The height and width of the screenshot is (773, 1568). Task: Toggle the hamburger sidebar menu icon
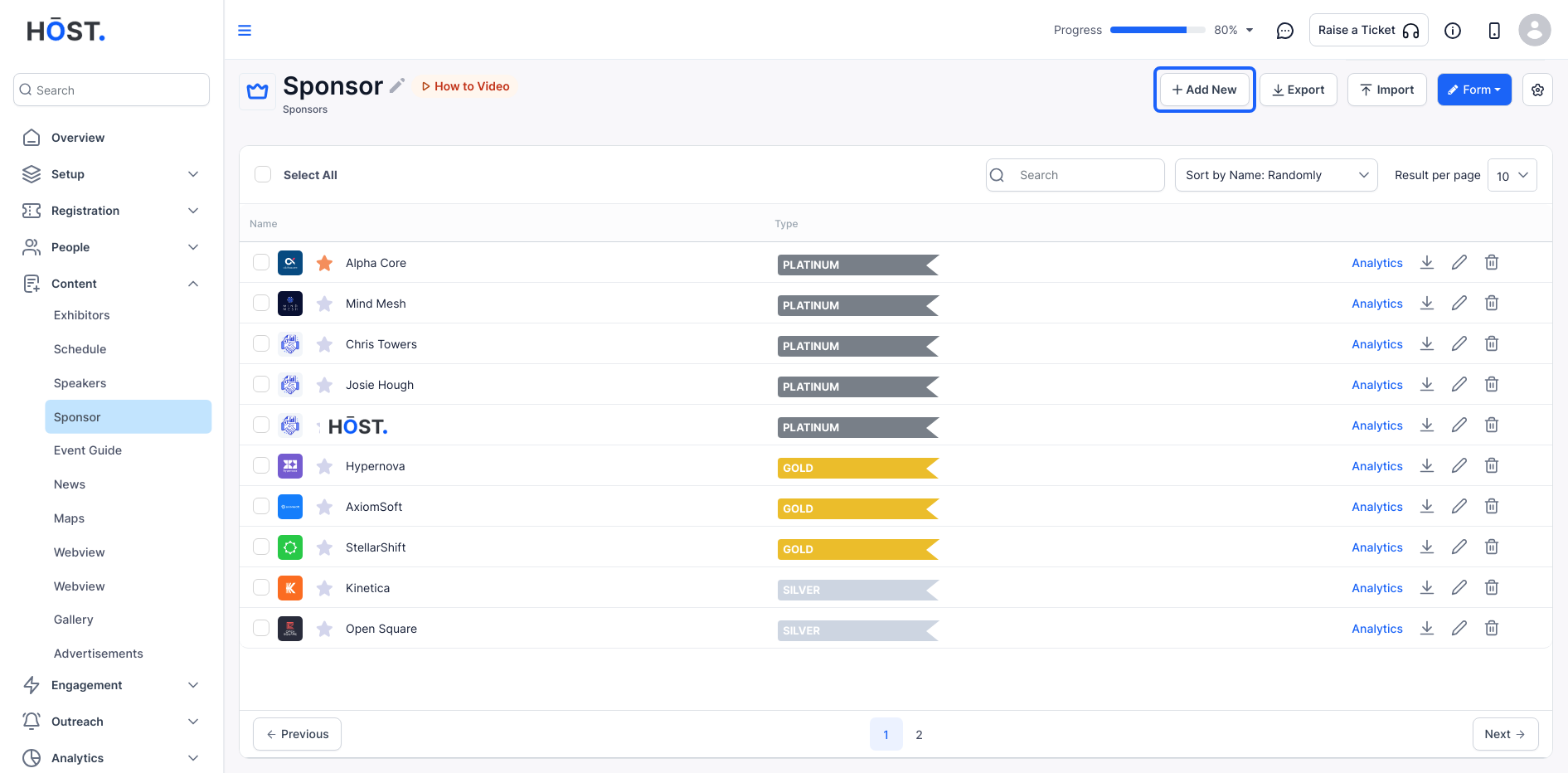245,31
